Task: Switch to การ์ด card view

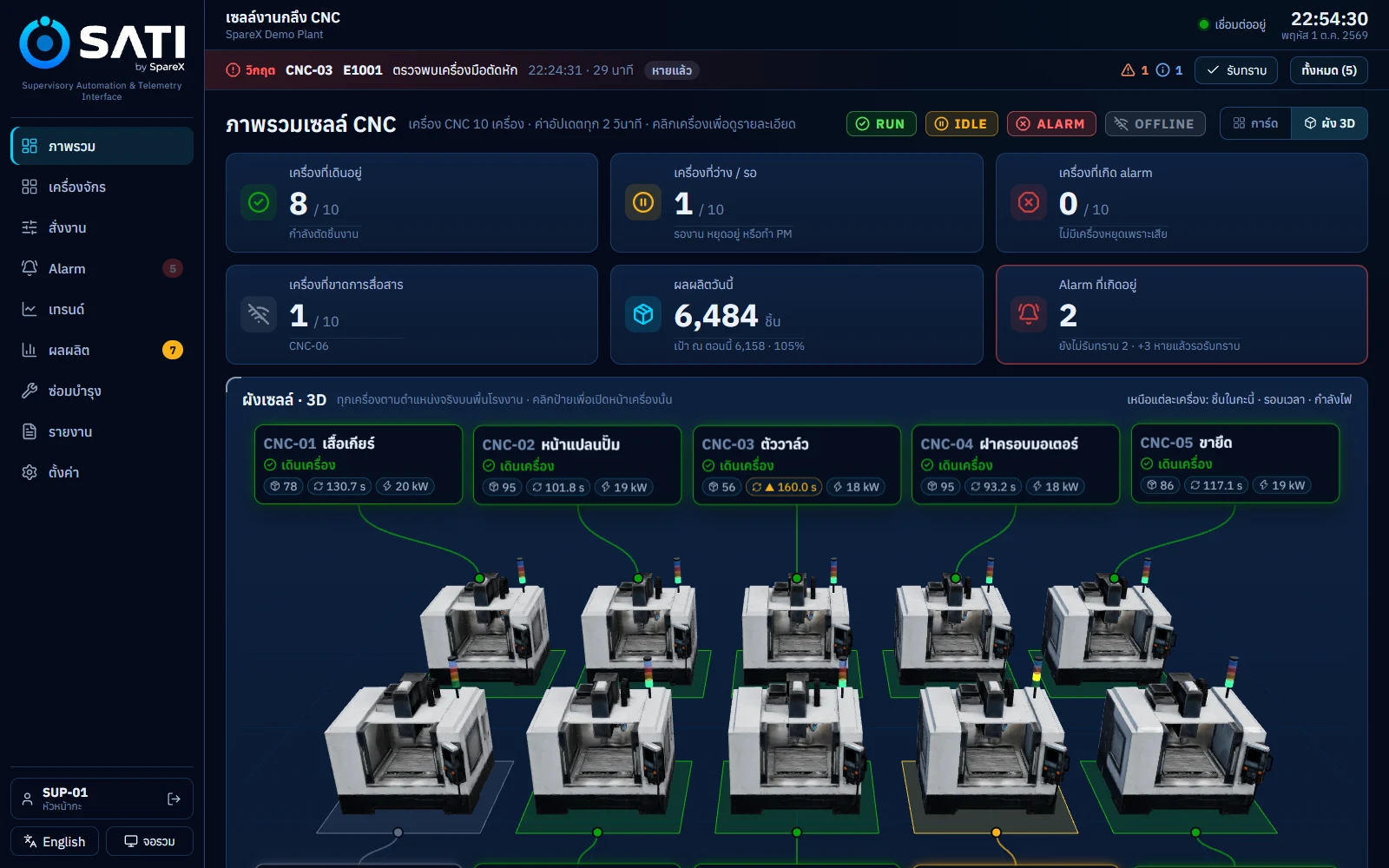Action: point(1255,123)
